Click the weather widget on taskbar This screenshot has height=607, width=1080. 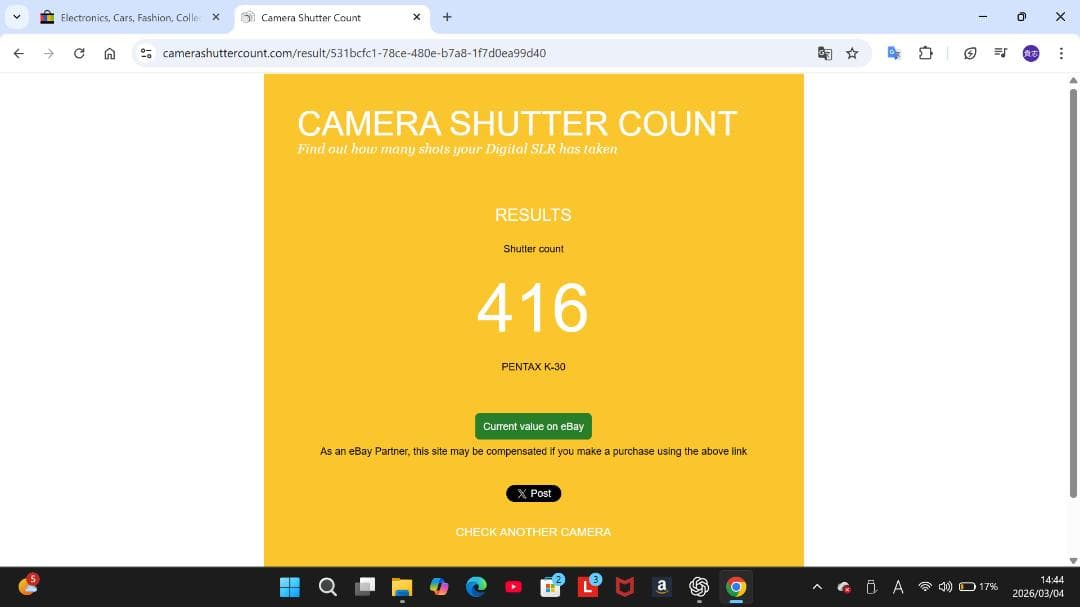pyautogui.click(x=28, y=586)
